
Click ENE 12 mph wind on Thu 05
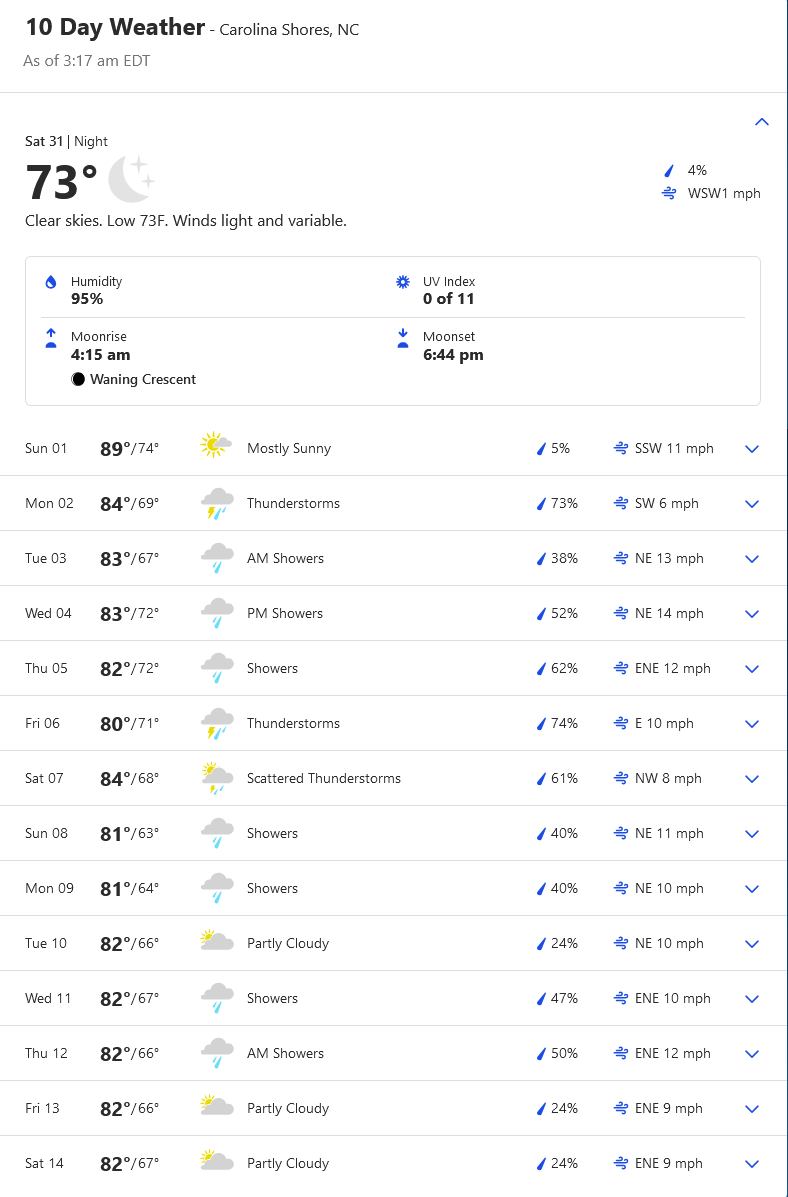point(672,669)
